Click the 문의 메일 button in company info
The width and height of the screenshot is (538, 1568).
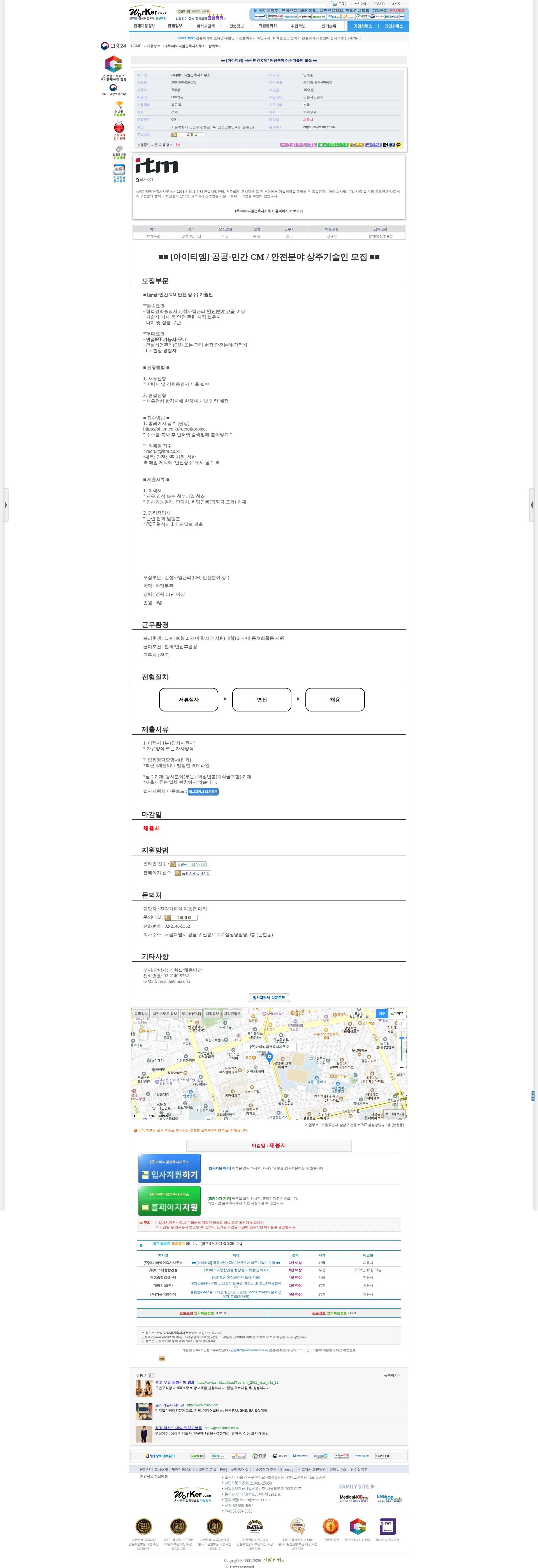tap(187, 134)
